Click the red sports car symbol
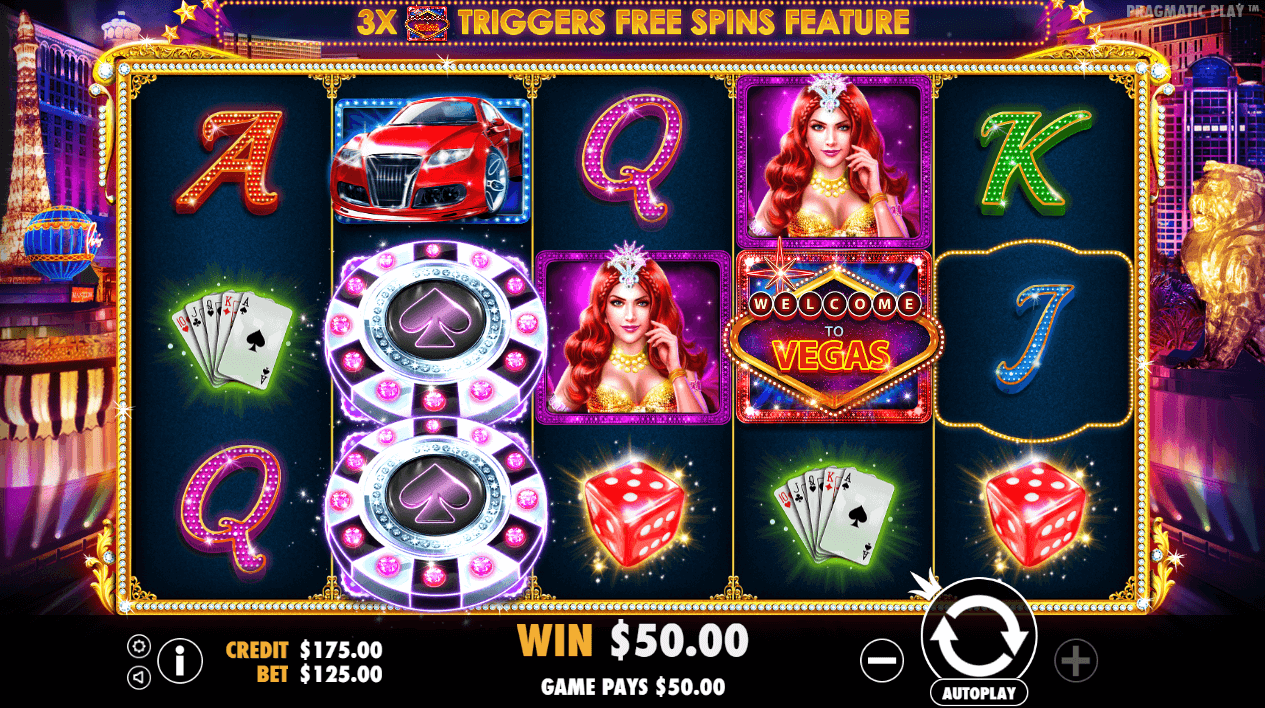Image resolution: width=1265 pixels, height=708 pixels. [432, 161]
